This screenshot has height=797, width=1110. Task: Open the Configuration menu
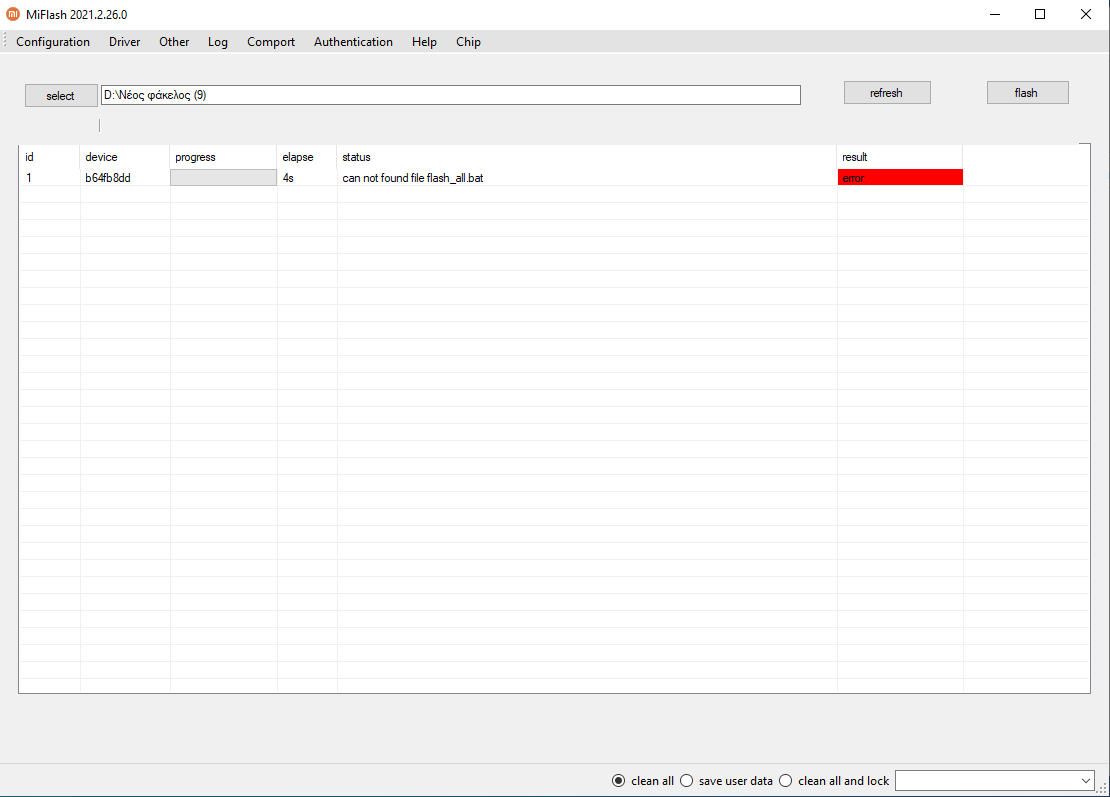click(53, 42)
